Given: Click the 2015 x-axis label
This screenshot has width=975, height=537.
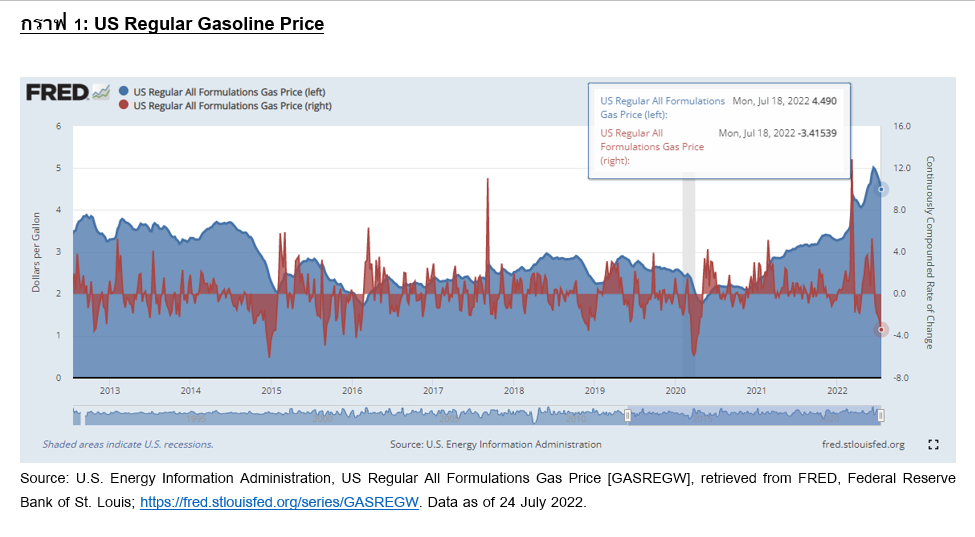Looking at the screenshot, I should tap(271, 390).
